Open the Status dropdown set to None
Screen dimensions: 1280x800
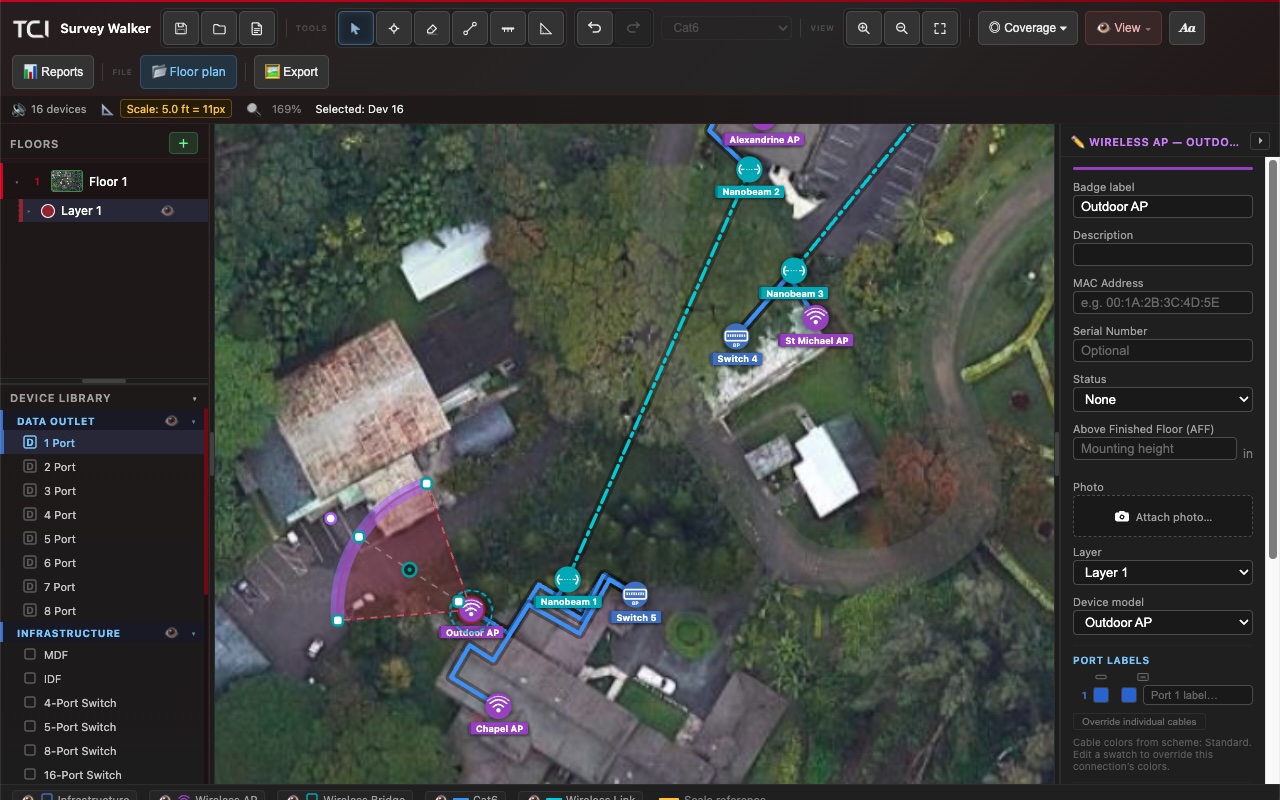pos(1162,399)
